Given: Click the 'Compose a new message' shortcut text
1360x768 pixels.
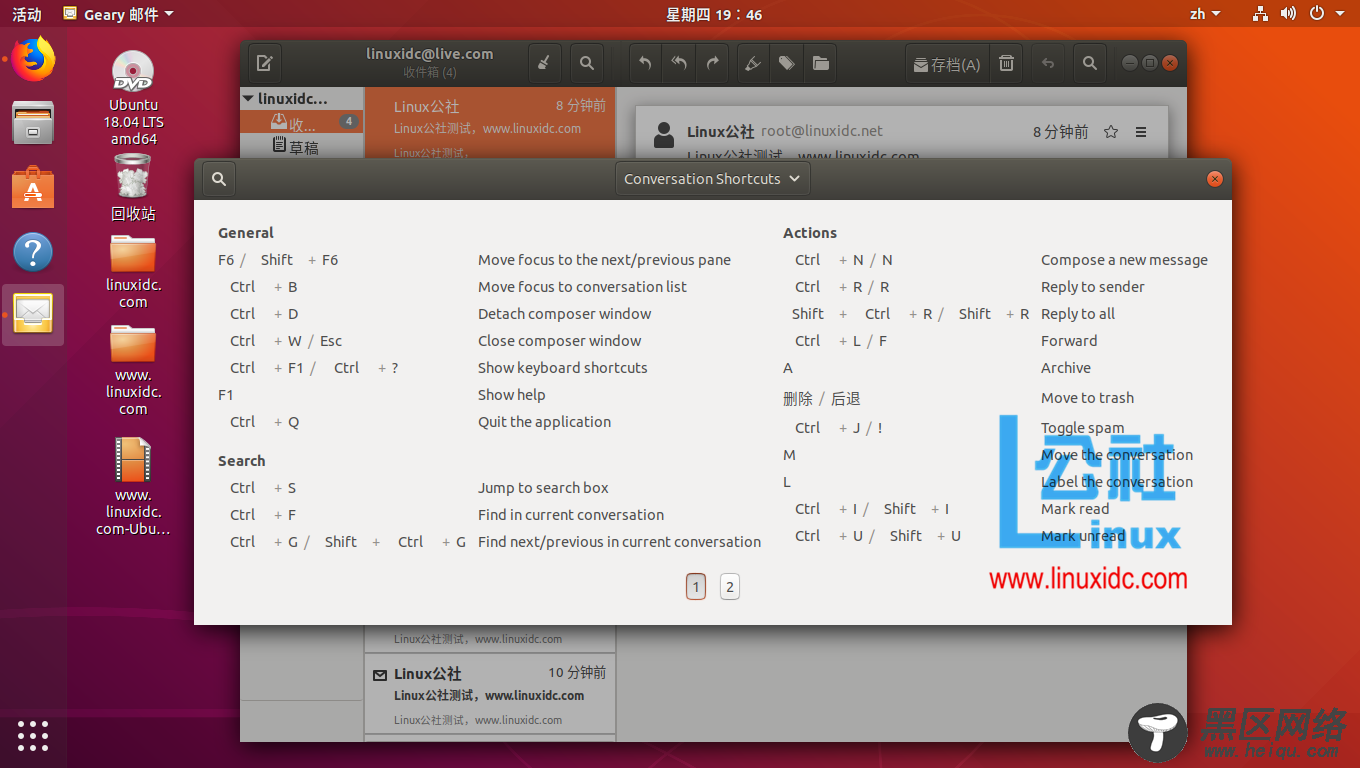Looking at the screenshot, I should (x=1124, y=260).
